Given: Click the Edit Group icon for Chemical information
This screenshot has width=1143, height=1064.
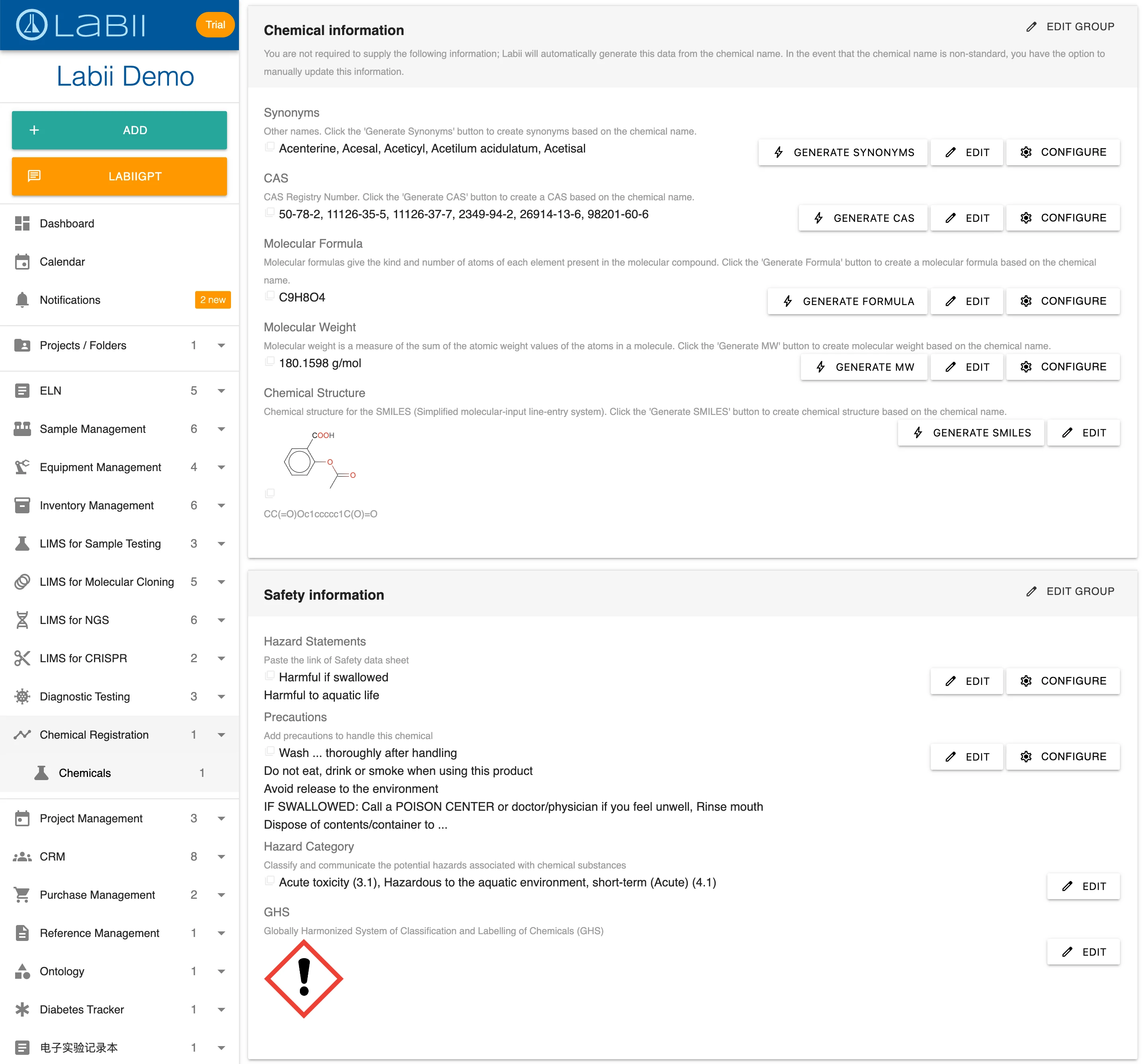Looking at the screenshot, I should 1032,28.
